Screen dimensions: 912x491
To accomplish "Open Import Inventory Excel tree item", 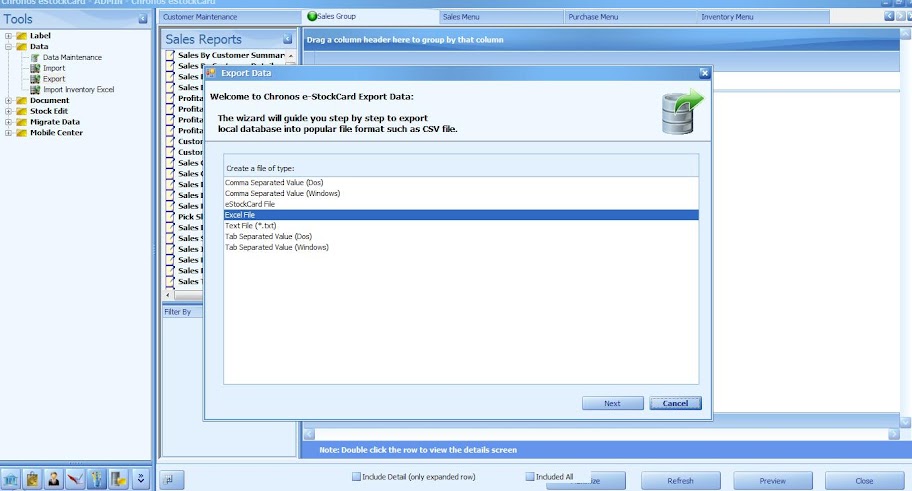I will 79,90.
